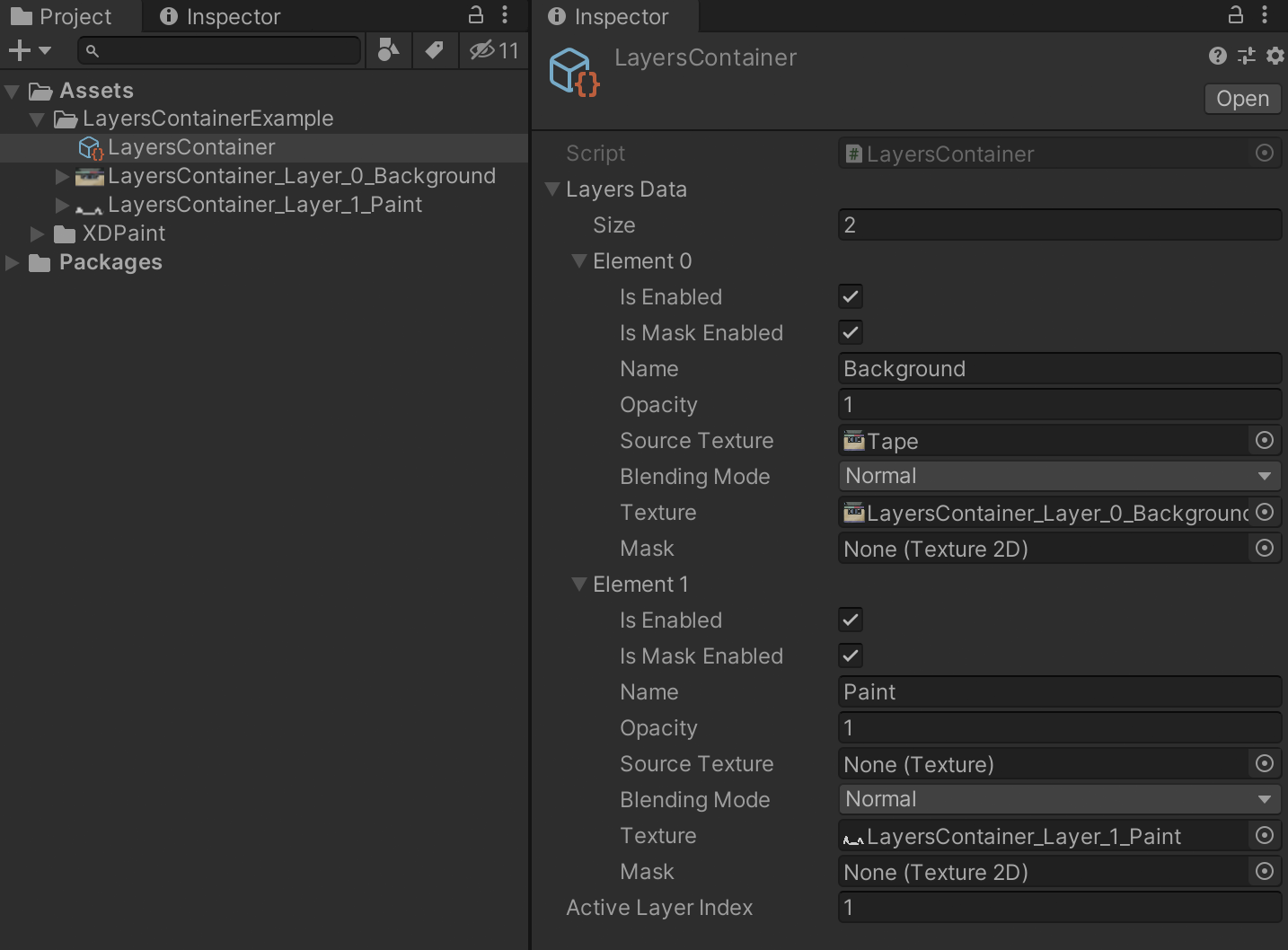Click Active Layer Index field
The height and width of the screenshot is (950, 1288).
[x=1060, y=907]
